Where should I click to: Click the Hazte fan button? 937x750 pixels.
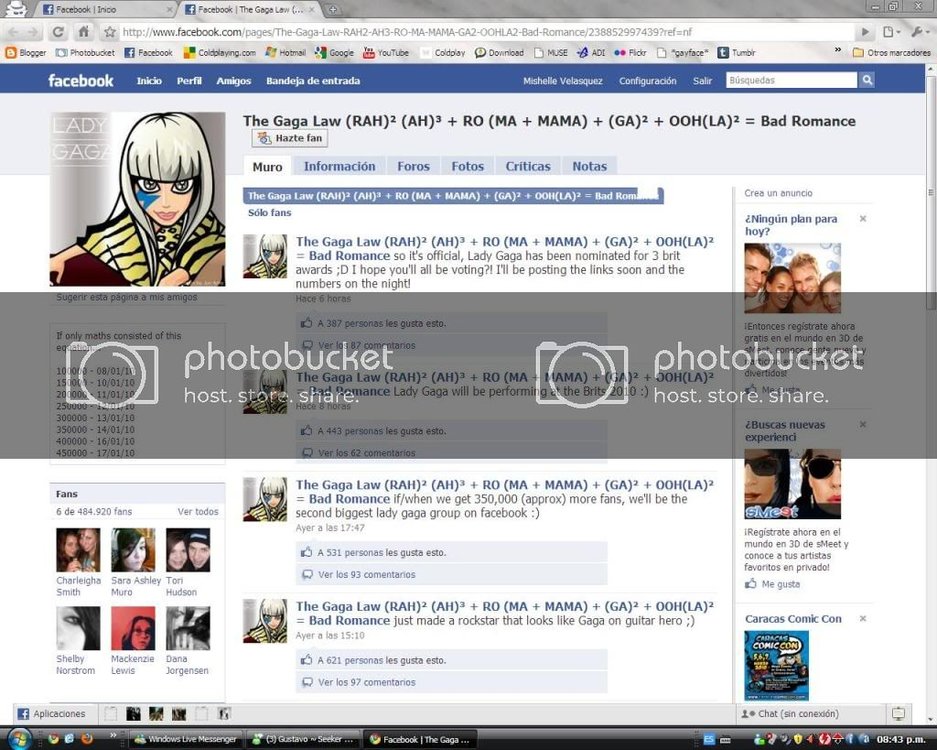290,138
